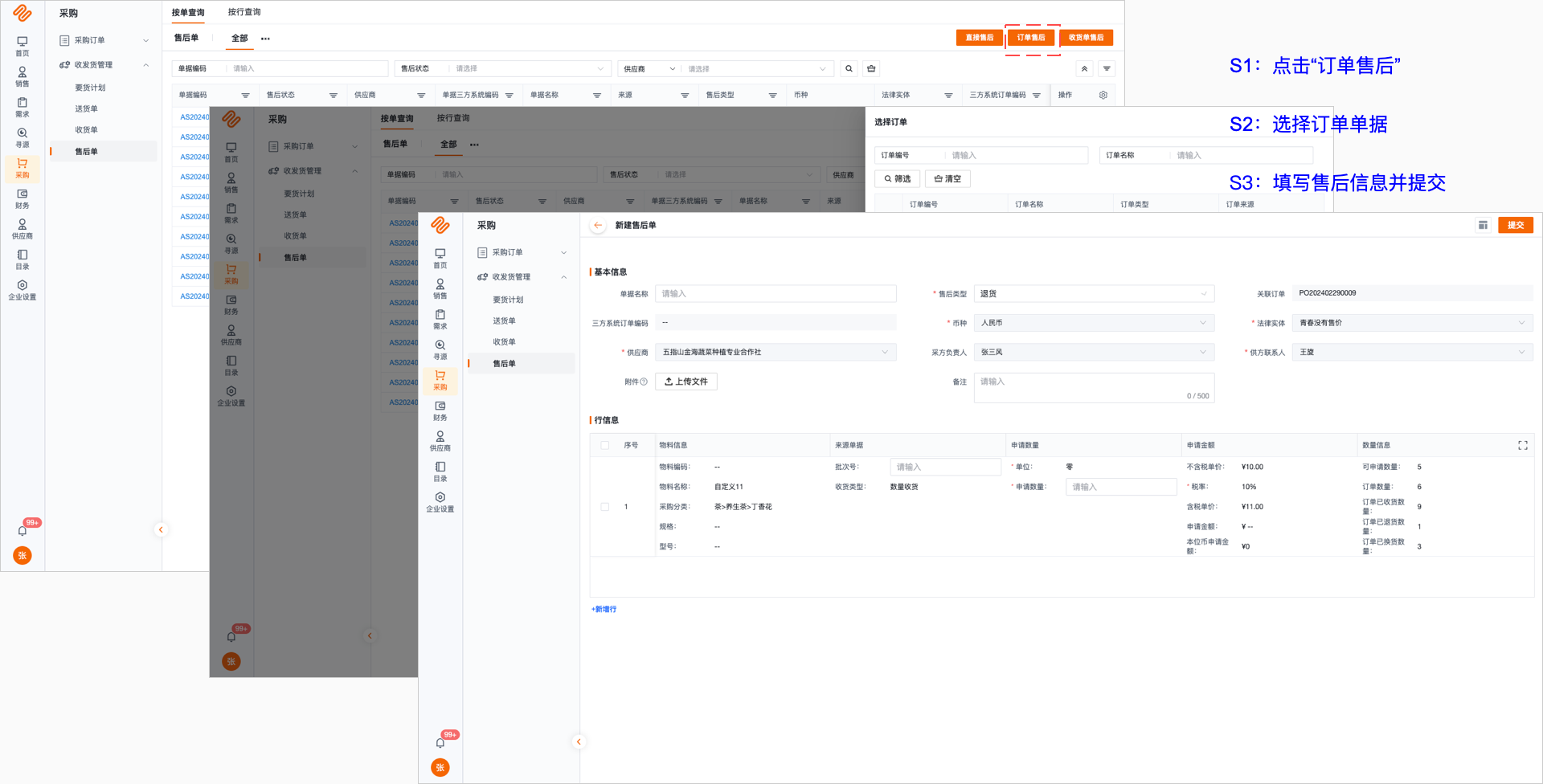Open 收货单 in front window menu
This screenshot has height=784, width=1543.
pyautogui.click(x=504, y=341)
